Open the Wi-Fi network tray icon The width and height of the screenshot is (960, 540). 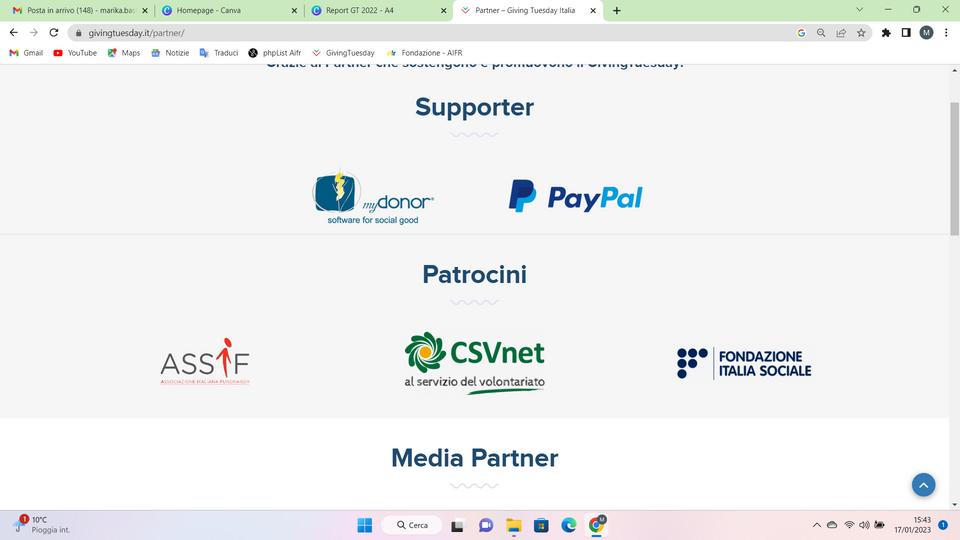click(x=849, y=525)
